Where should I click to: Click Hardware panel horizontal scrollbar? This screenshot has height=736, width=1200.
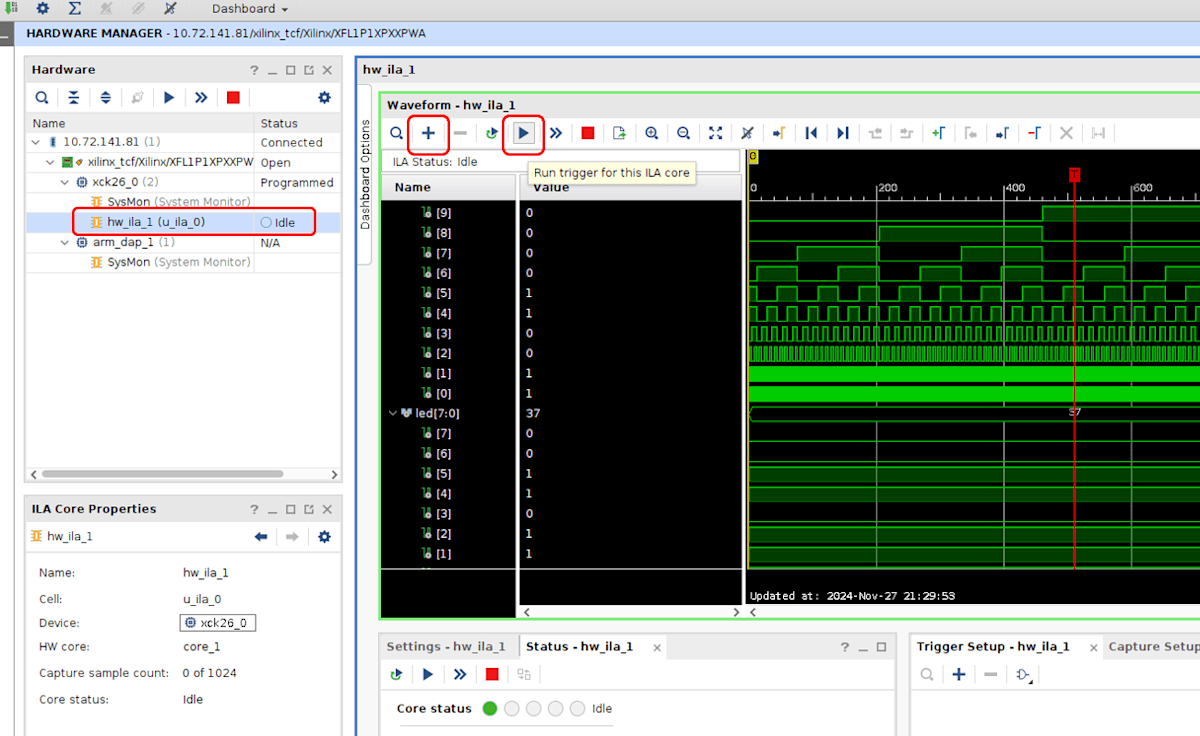click(x=160, y=475)
